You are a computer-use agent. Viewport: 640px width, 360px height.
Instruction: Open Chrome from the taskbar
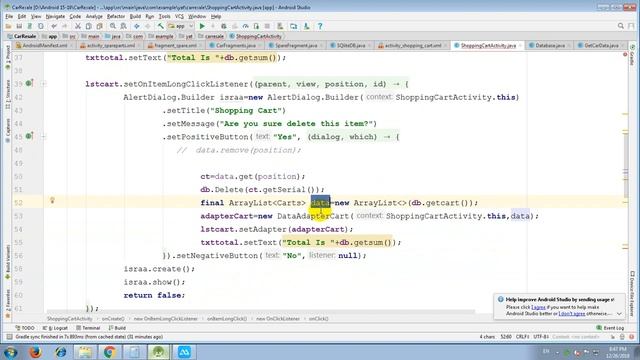[x=109, y=351]
